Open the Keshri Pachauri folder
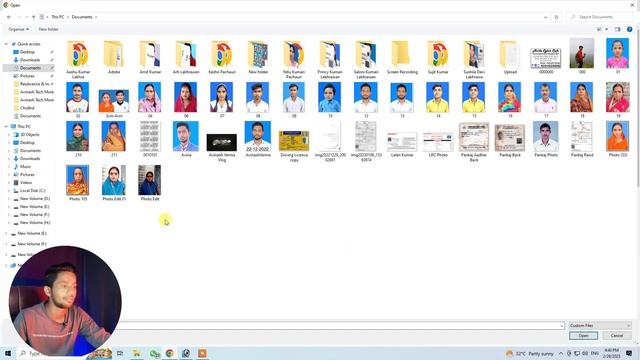The image size is (640, 360). click(222, 57)
